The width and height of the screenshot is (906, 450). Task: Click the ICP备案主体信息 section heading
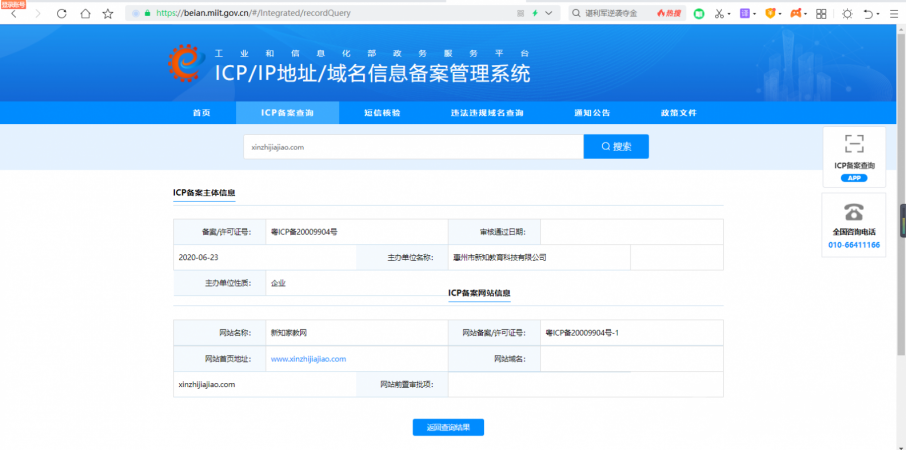click(x=204, y=193)
